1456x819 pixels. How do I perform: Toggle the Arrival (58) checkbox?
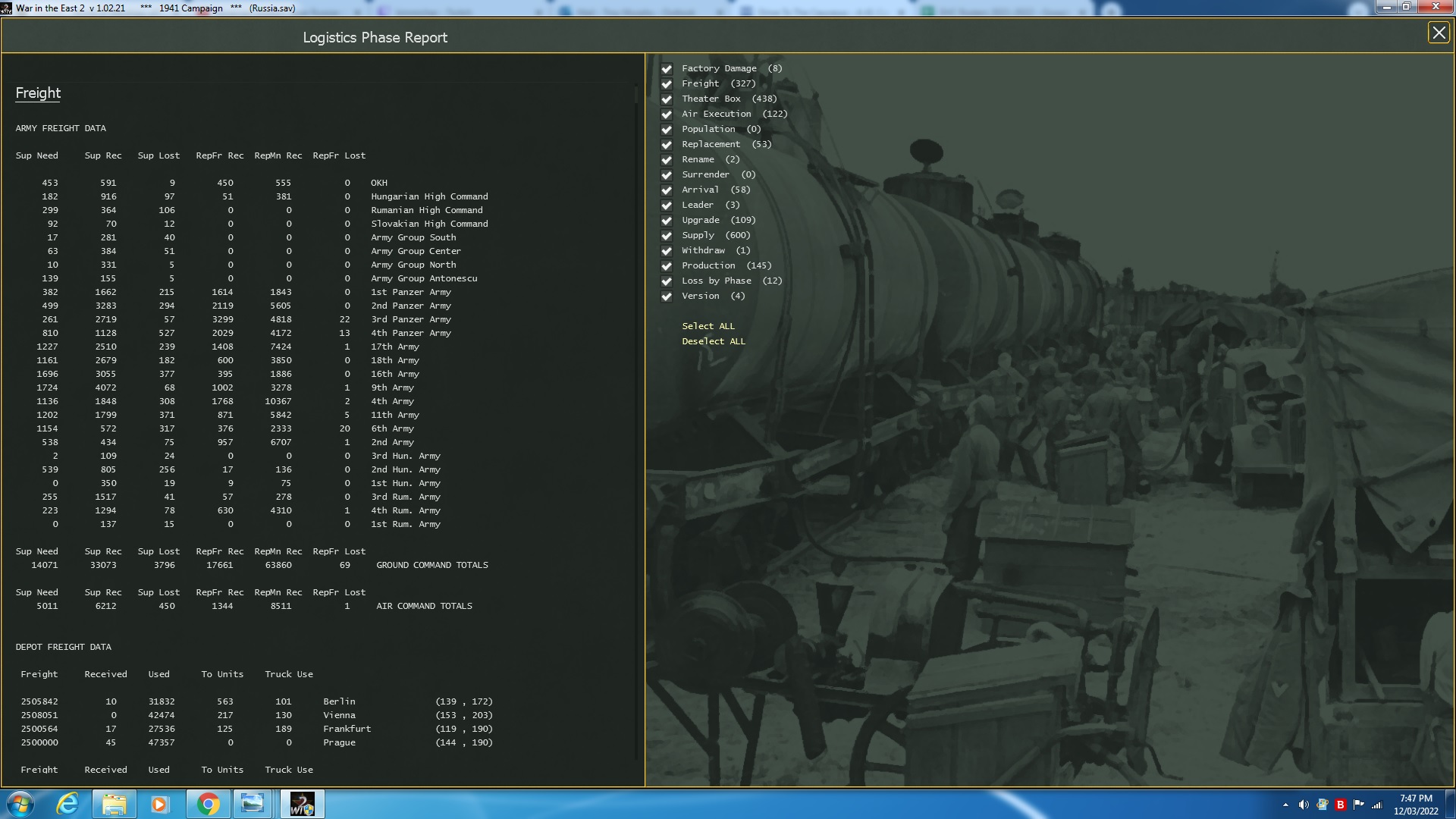pos(667,190)
